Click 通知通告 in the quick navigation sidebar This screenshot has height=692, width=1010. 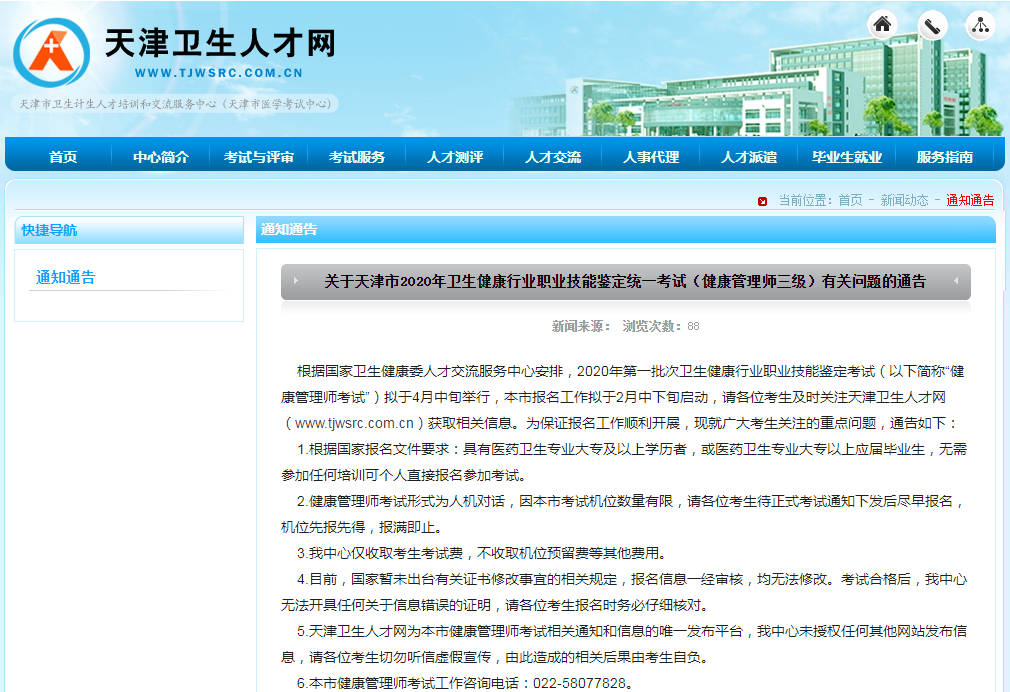pyautogui.click(x=66, y=278)
